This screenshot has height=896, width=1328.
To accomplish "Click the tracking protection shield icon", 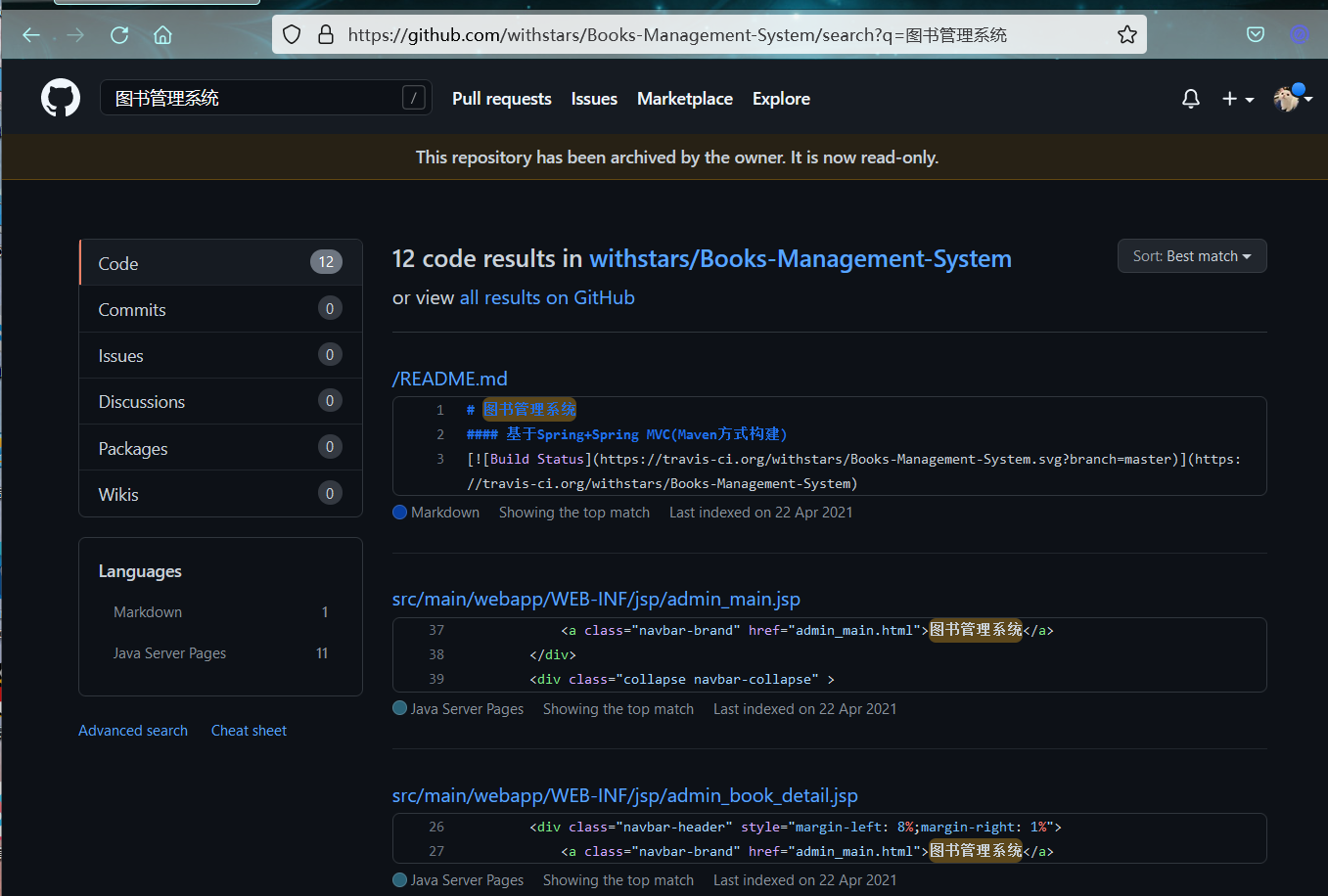I will pyautogui.click(x=292, y=35).
